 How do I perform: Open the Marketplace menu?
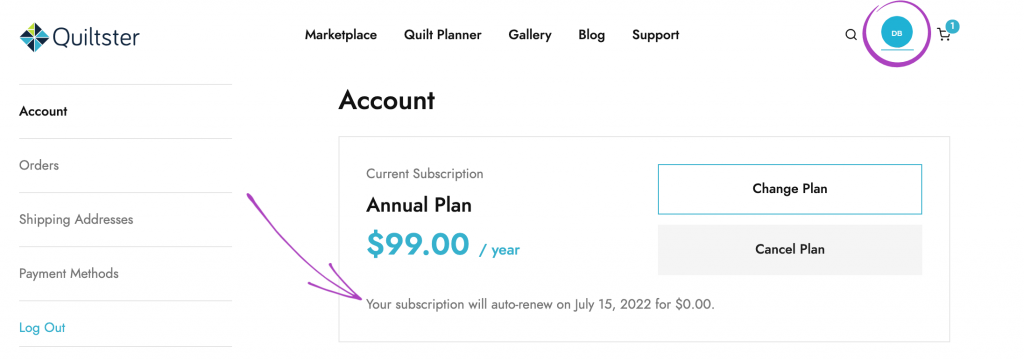coord(341,35)
